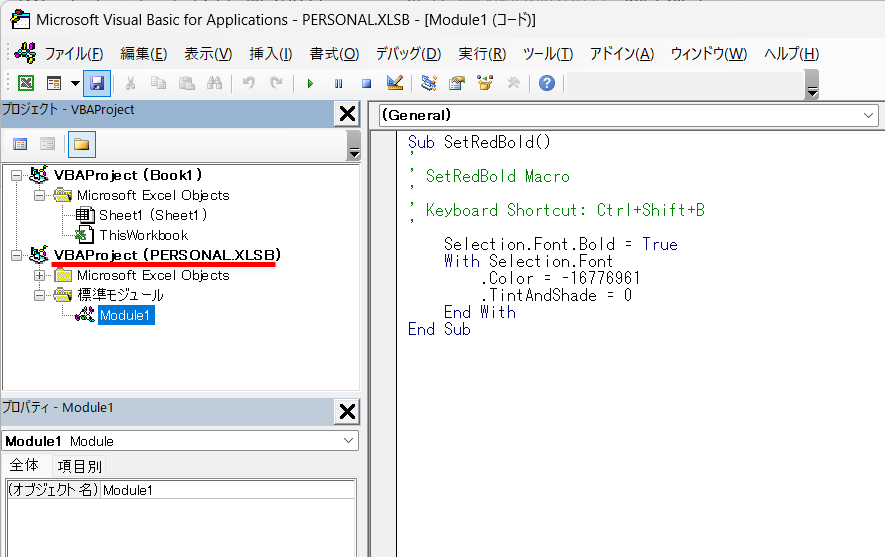Open the 編集(E) menu
This screenshot has height=557, width=885.
point(143,54)
